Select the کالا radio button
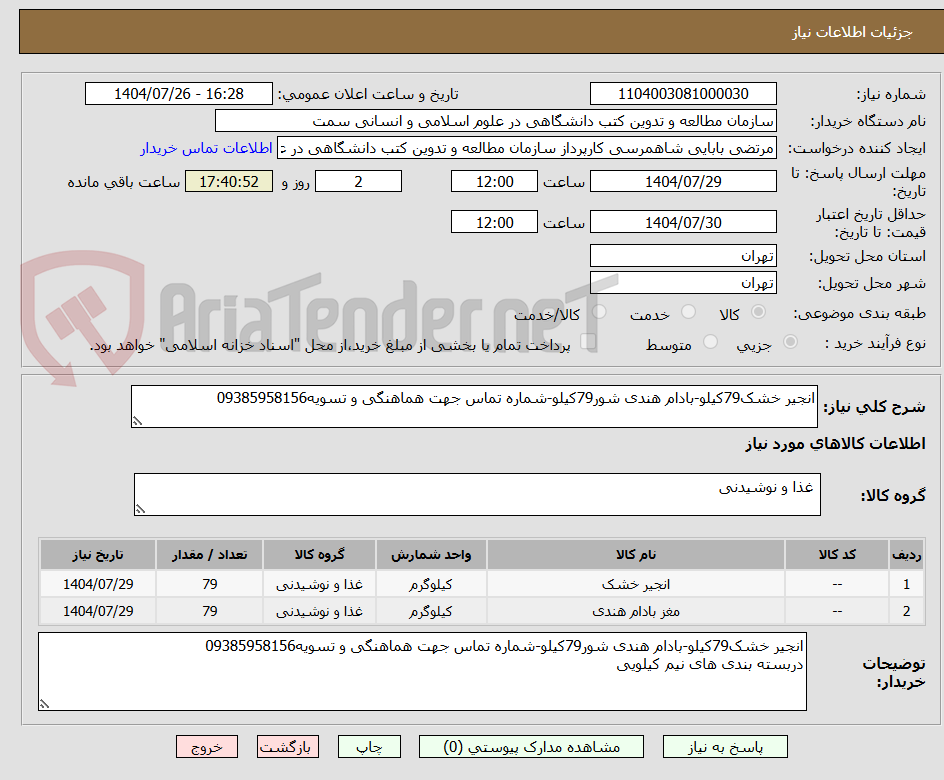 758,312
